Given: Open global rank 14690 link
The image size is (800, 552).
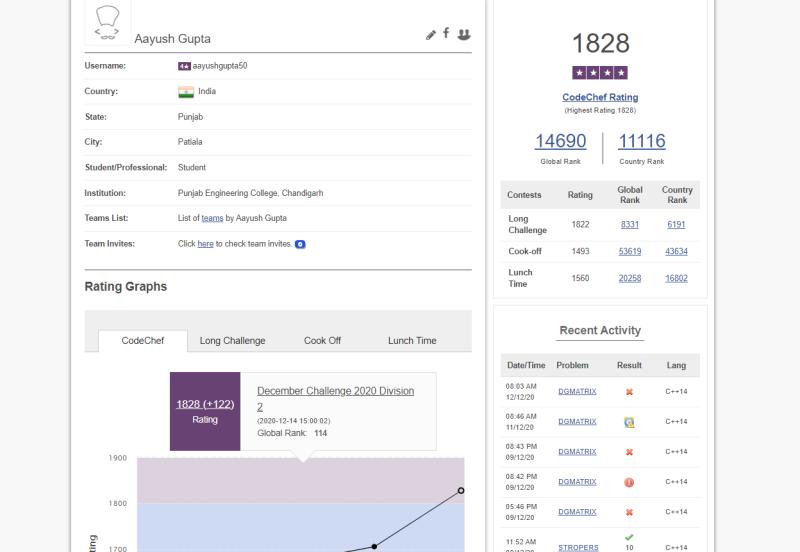Looking at the screenshot, I should pyautogui.click(x=560, y=141).
